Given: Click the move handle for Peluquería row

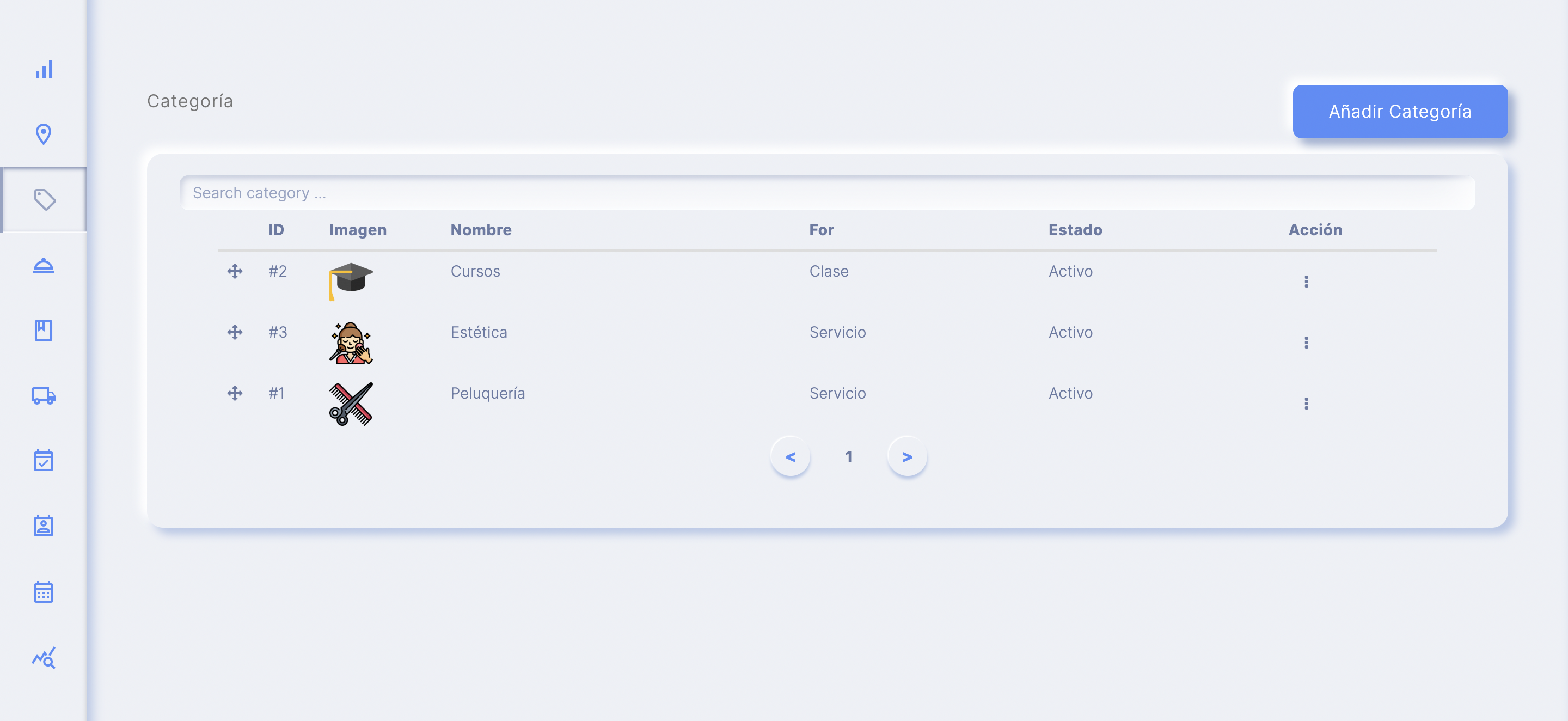Looking at the screenshot, I should [x=235, y=393].
